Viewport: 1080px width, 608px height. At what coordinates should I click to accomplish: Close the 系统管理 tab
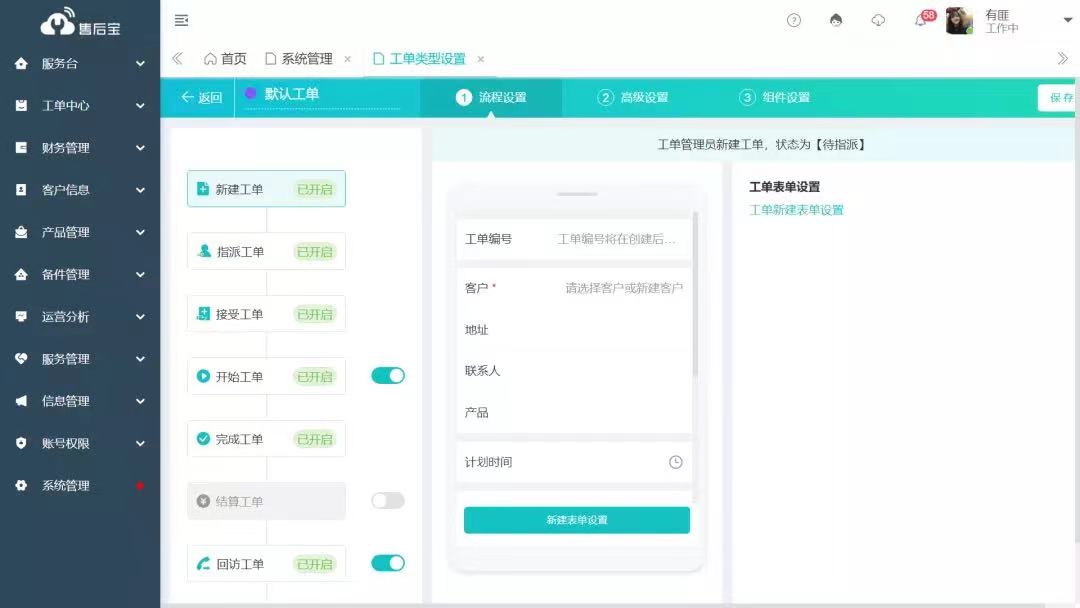coord(347,59)
